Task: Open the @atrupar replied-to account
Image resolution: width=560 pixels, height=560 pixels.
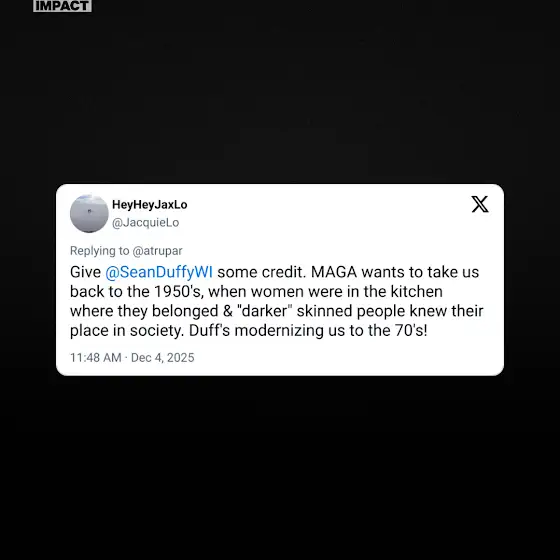Action: click(157, 251)
